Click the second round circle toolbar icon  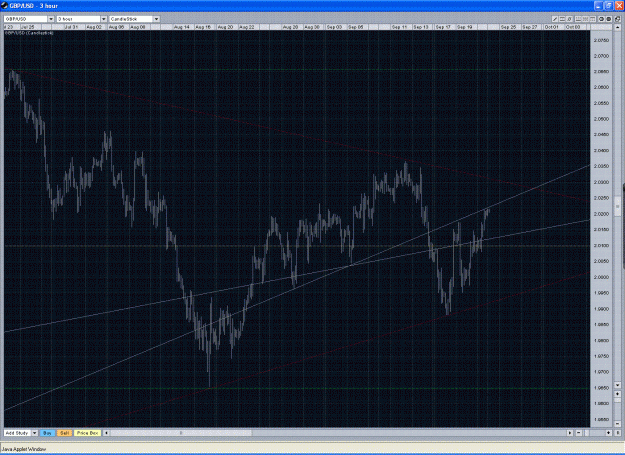coord(609,19)
